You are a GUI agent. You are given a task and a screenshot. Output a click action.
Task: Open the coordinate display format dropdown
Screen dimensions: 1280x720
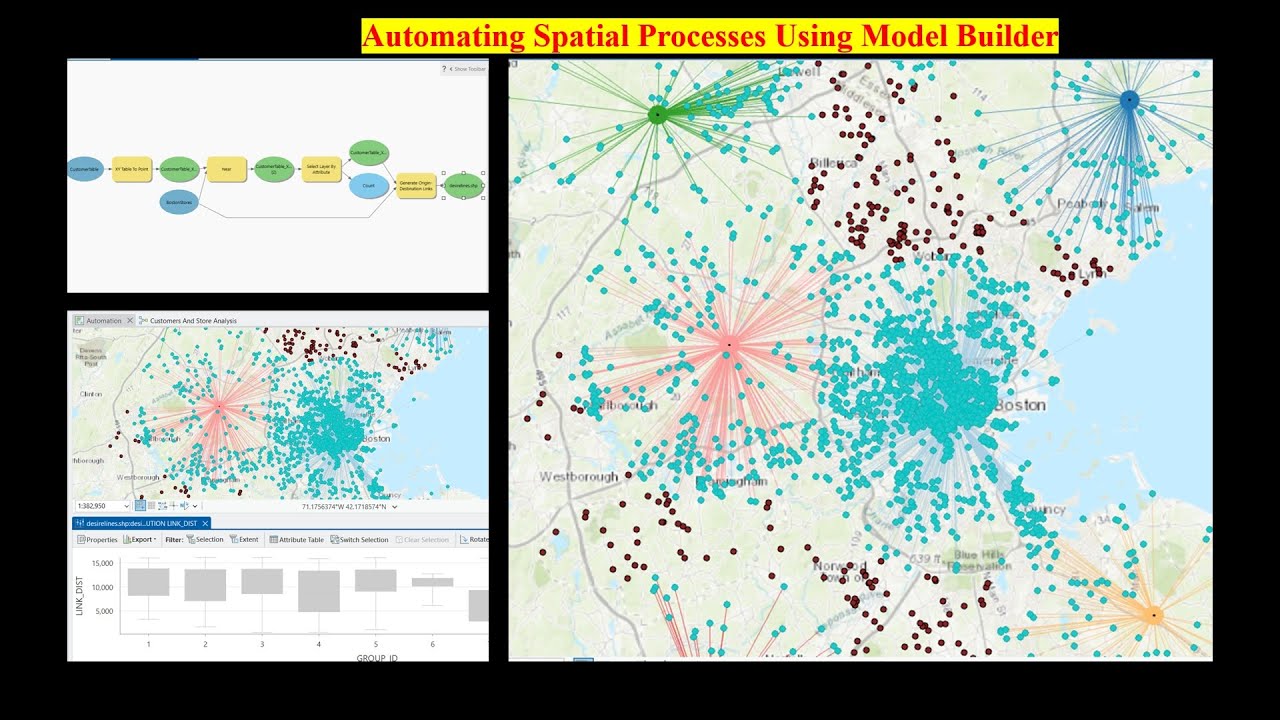tap(395, 507)
